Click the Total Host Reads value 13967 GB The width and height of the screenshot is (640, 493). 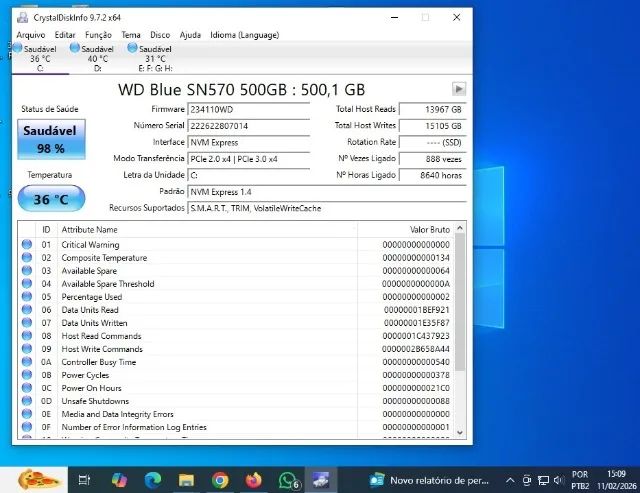432,109
